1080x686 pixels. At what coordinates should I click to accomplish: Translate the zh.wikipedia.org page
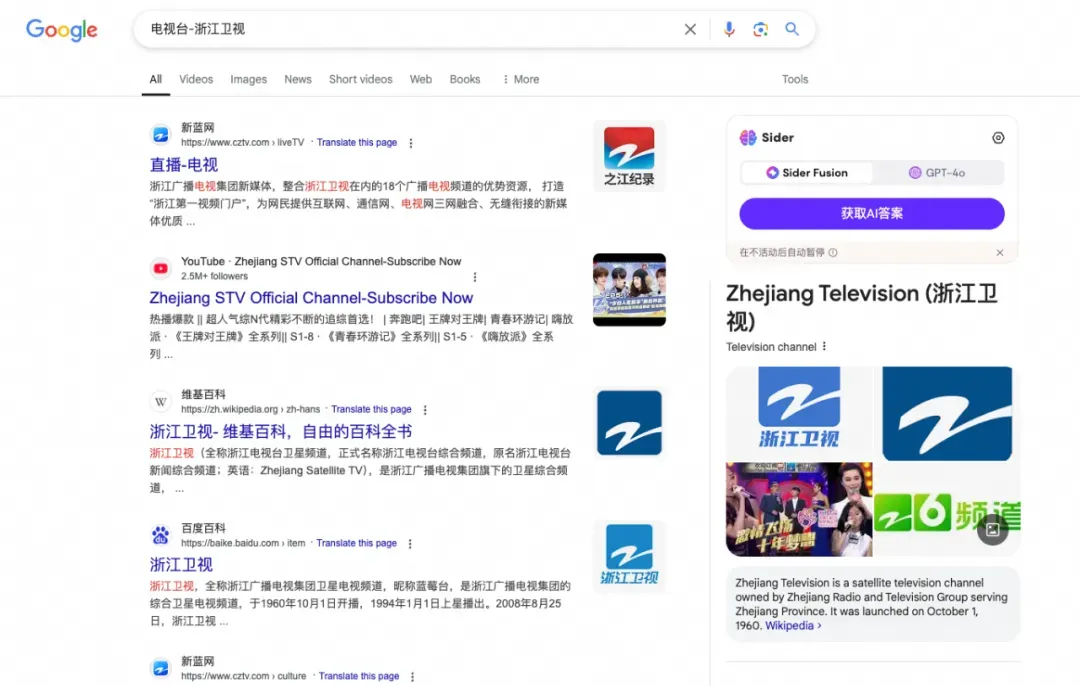coord(371,409)
